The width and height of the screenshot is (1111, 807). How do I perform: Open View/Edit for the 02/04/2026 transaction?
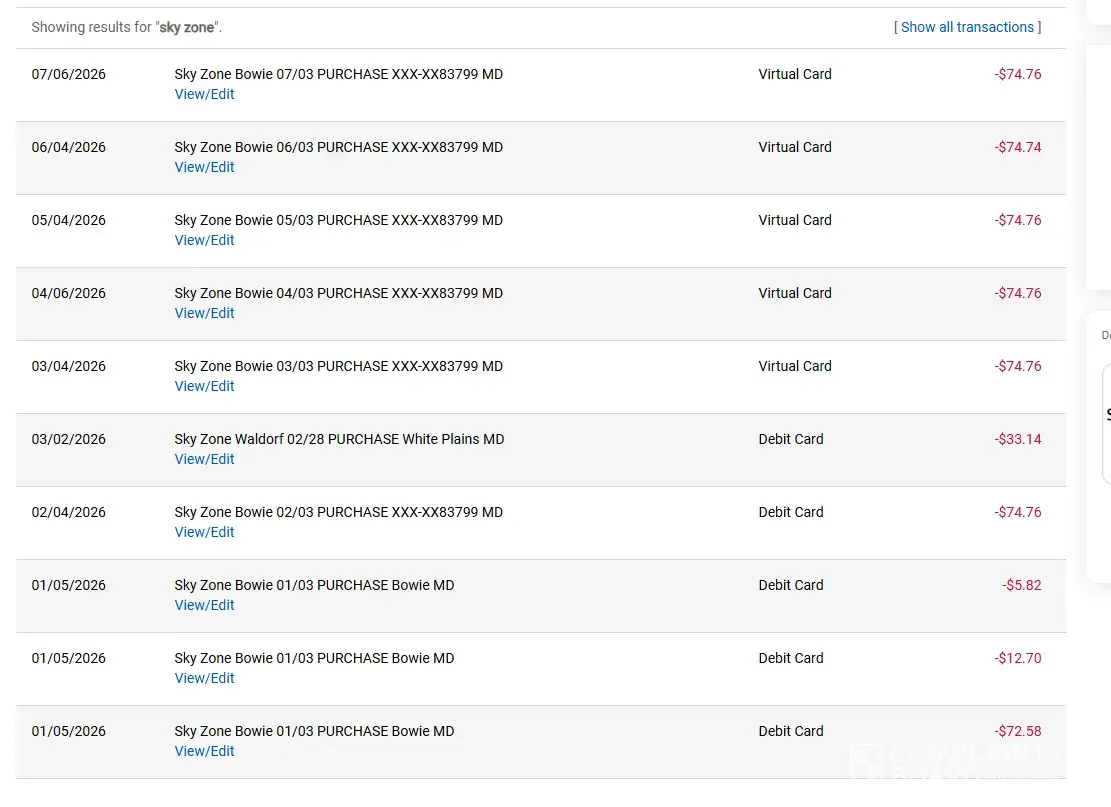(x=204, y=532)
